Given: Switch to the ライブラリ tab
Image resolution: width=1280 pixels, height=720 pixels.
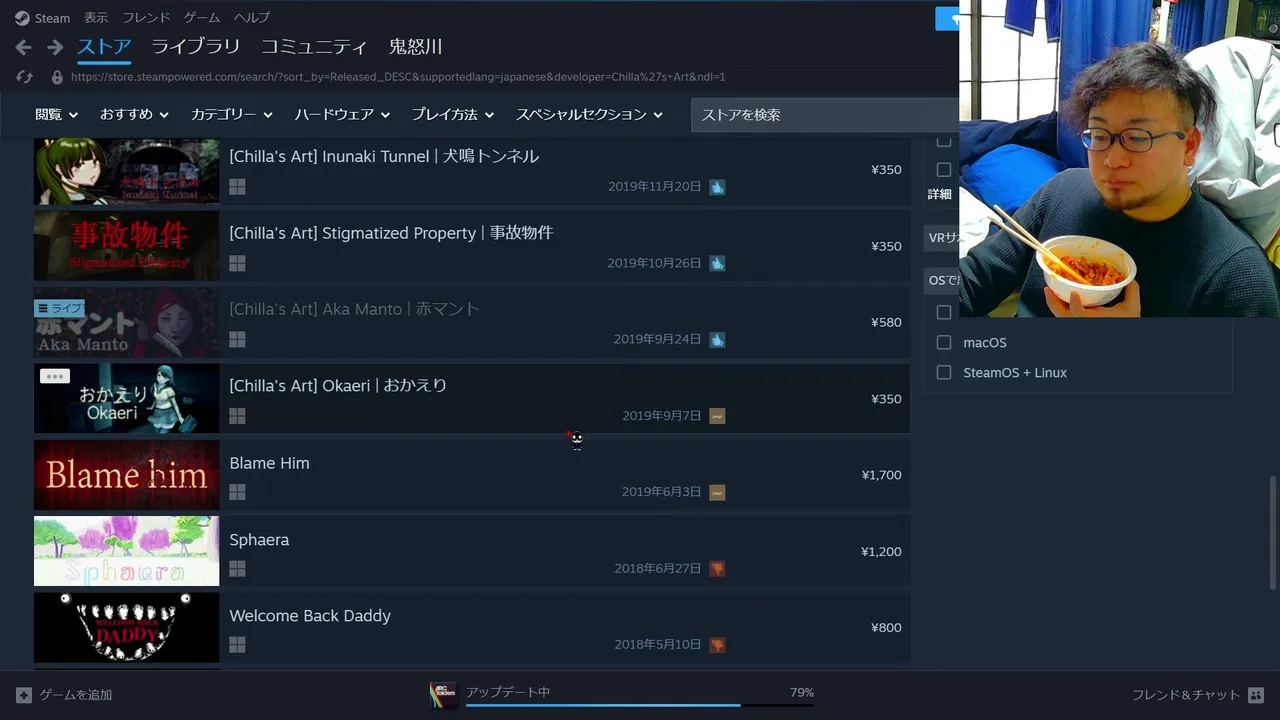Looking at the screenshot, I should (196, 47).
